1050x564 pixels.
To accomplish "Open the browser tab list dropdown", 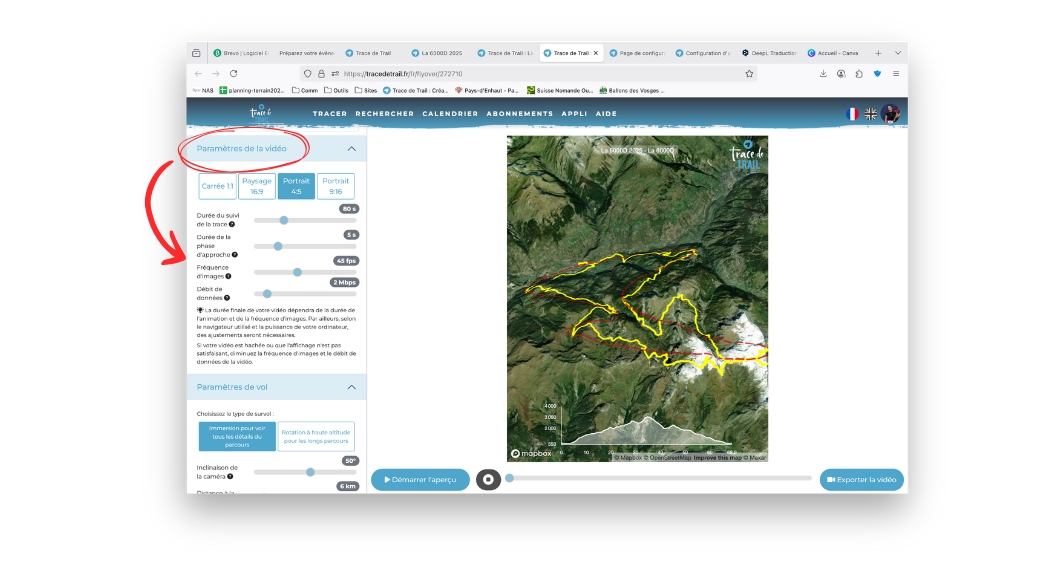I will 897,53.
